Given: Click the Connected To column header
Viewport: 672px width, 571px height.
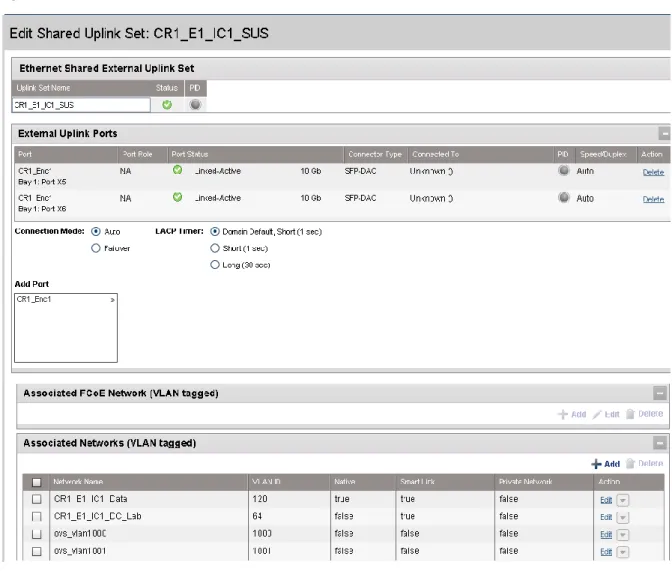Looking at the screenshot, I should click(x=435, y=154).
